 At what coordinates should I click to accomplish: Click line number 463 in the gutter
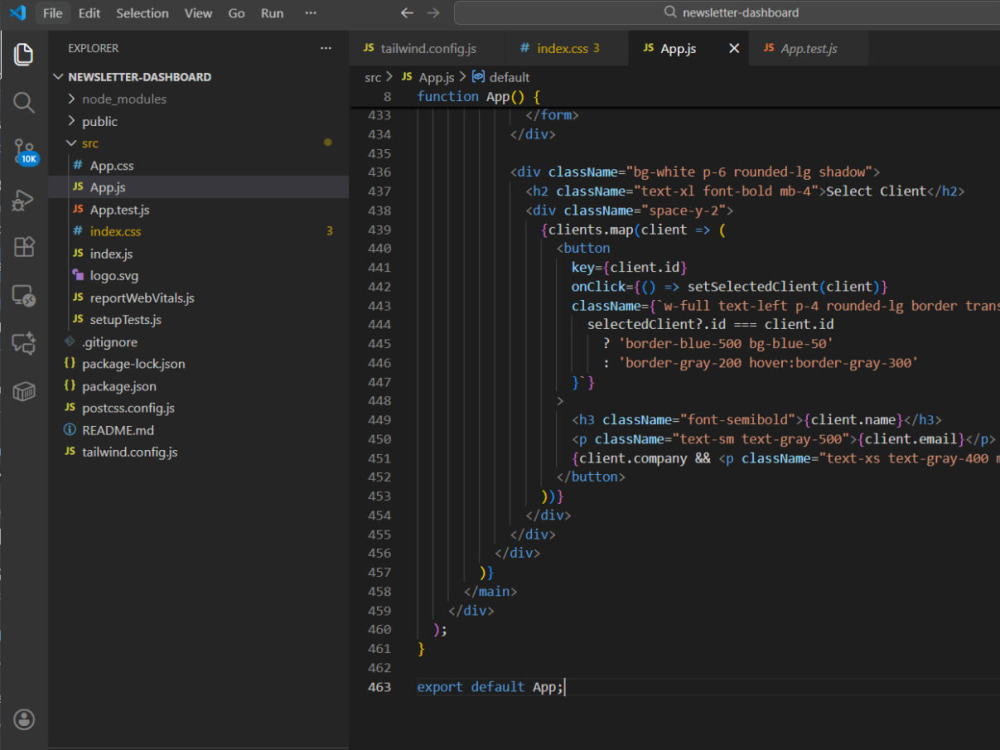[x=379, y=687]
